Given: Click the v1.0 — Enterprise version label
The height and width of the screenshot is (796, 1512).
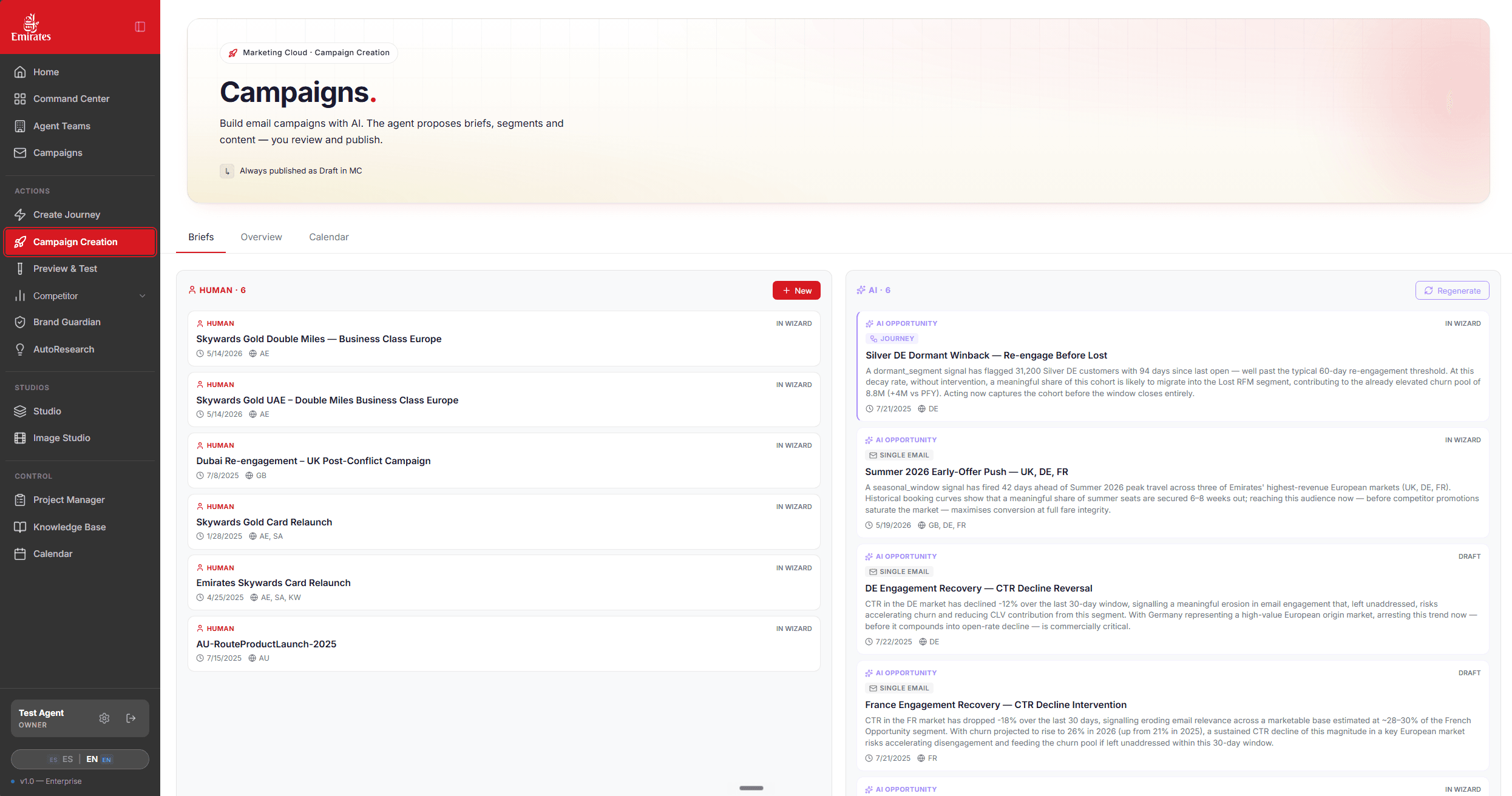Looking at the screenshot, I should (x=46, y=781).
